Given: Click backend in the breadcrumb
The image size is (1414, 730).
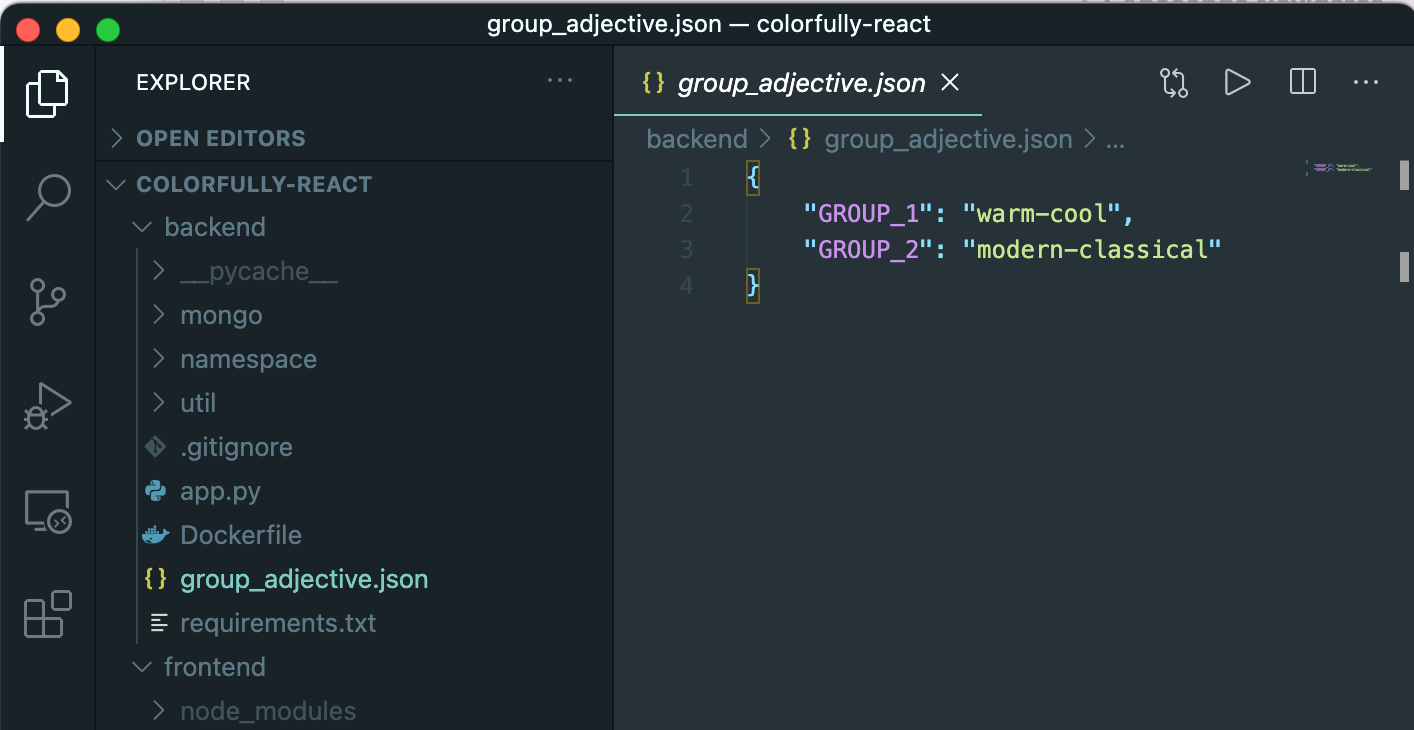Looking at the screenshot, I should pyautogui.click(x=697, y=139).
